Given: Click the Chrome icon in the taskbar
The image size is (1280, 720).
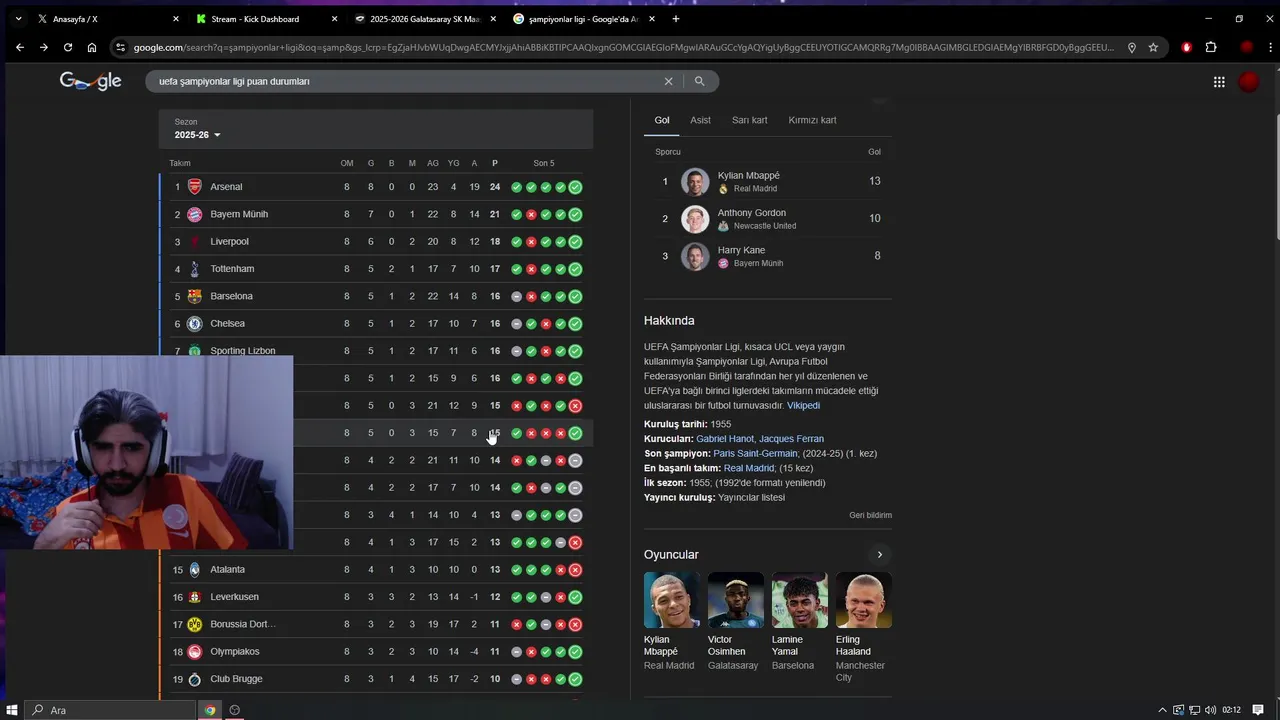Looking at the screenshot, I should (x=210, y=710).
